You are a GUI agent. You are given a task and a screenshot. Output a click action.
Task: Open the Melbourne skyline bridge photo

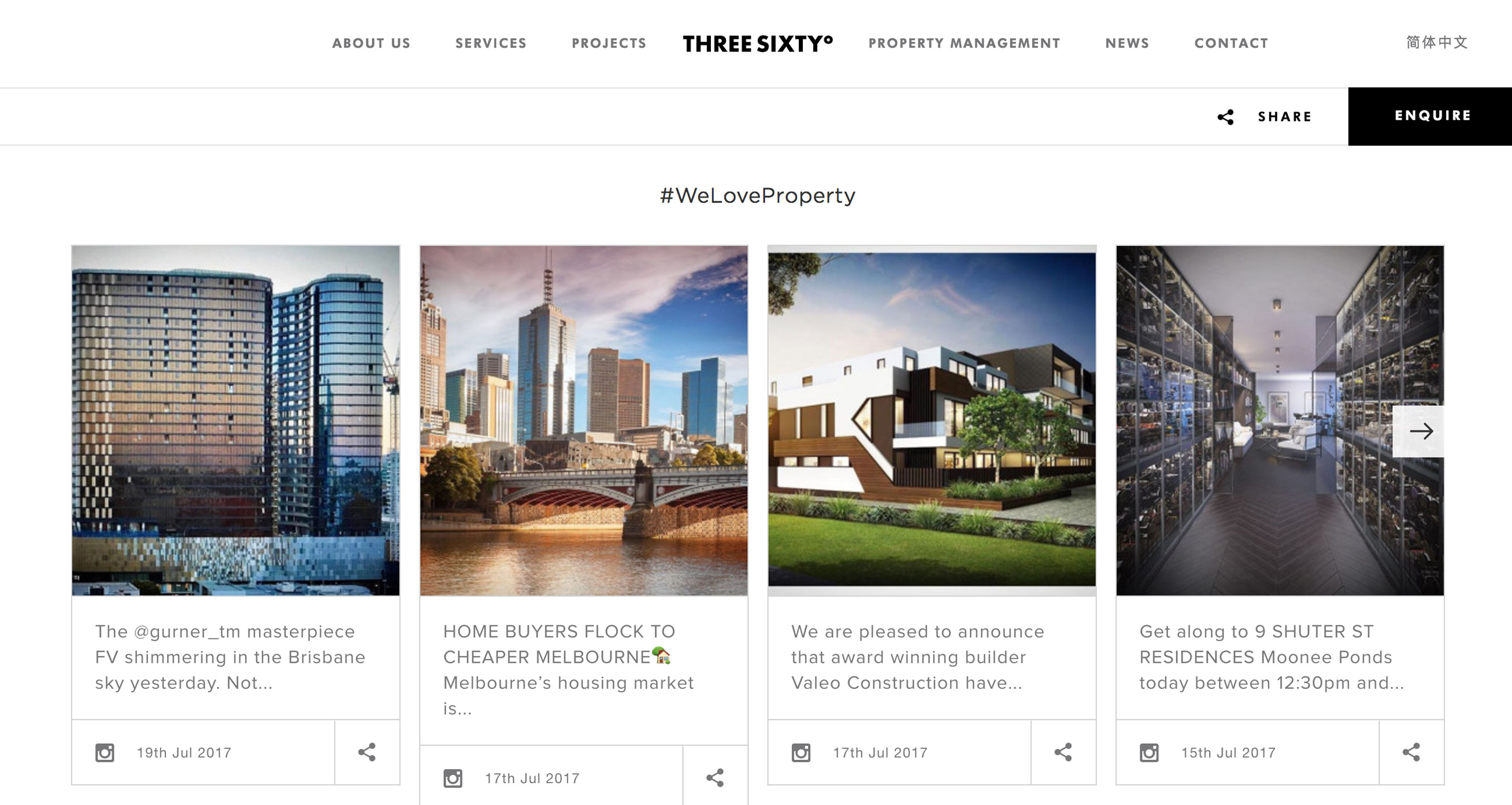pyautogui.click(x=583, y=420)
